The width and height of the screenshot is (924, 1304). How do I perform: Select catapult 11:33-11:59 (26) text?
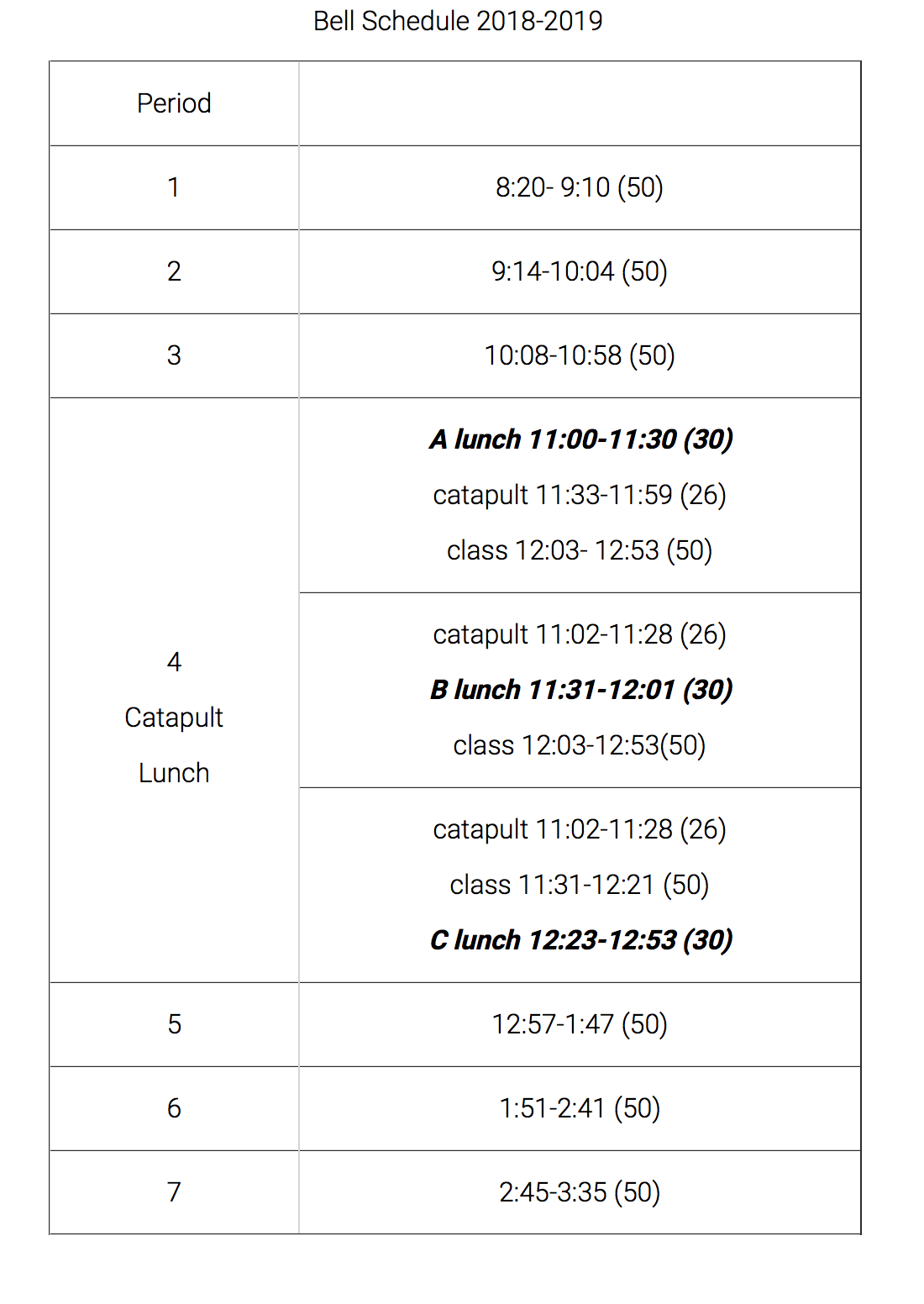[580, 495]
